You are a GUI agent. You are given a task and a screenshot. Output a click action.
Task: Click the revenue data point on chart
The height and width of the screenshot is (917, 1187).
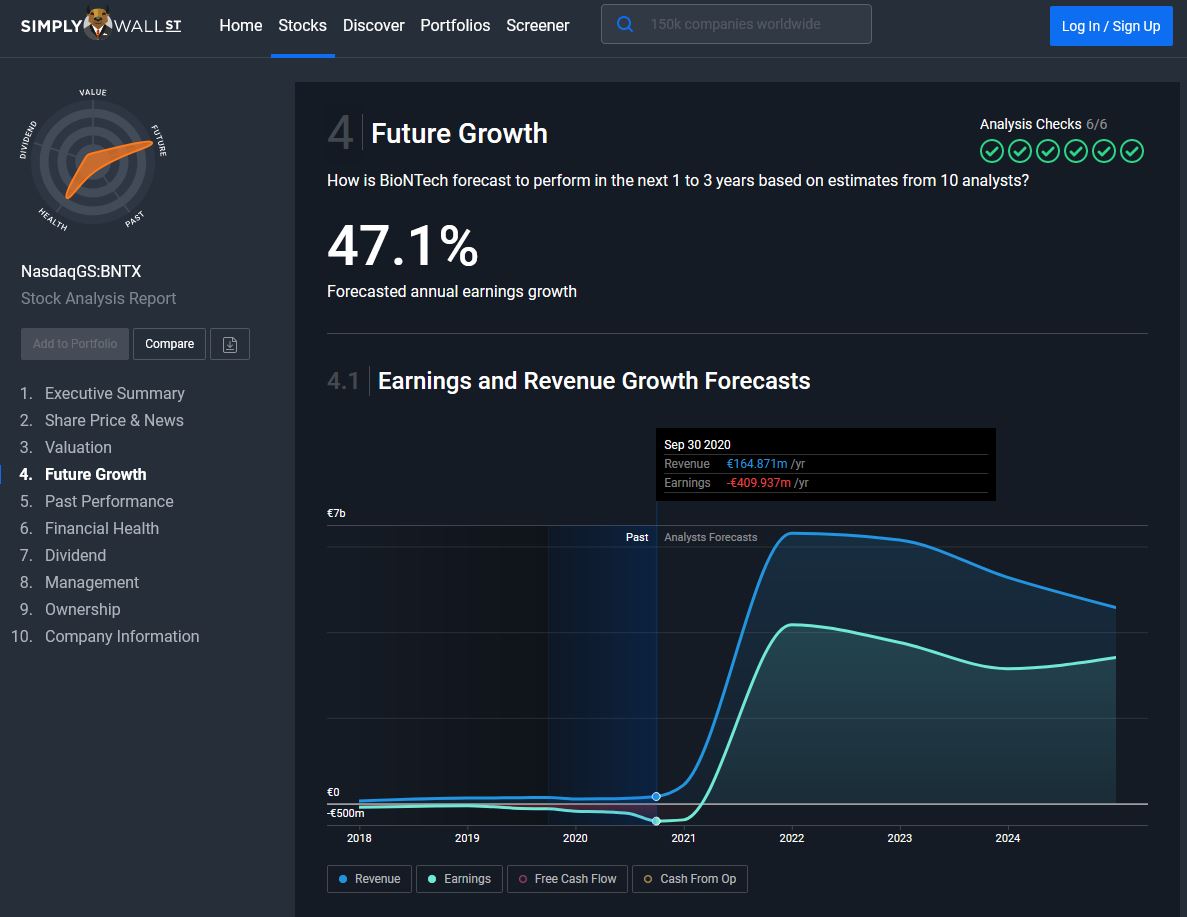[x=656, y=797]
